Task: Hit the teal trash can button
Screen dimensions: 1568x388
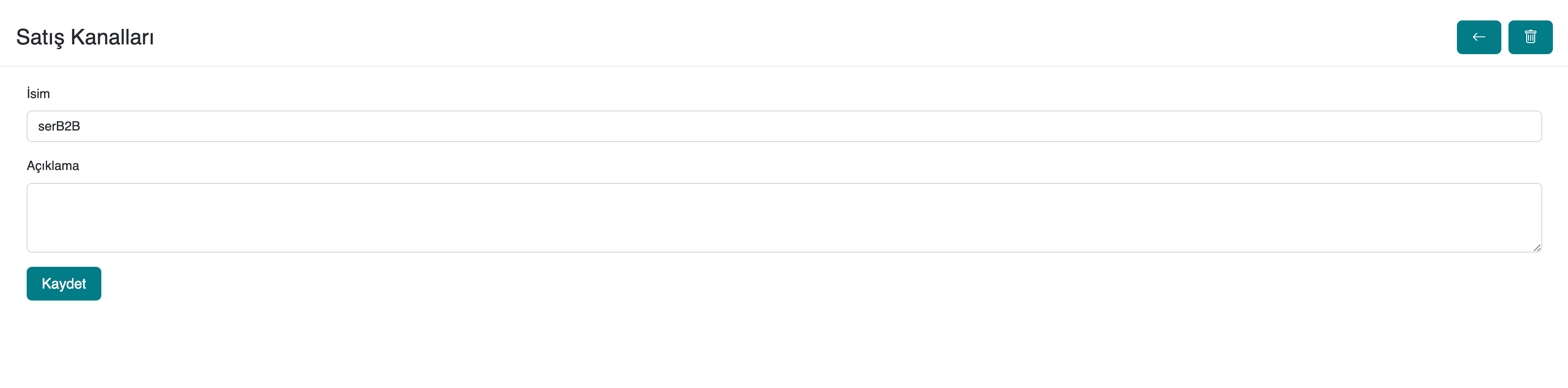Action: pyautogui.click(x=1530, y=37)
